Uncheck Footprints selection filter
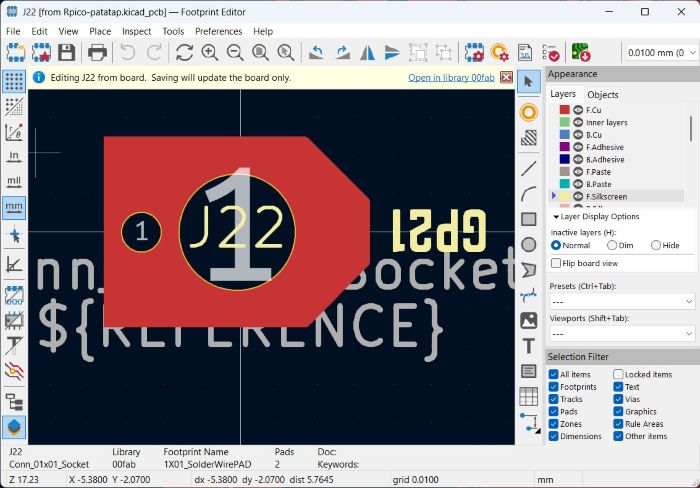 click(x=554, y=387)
